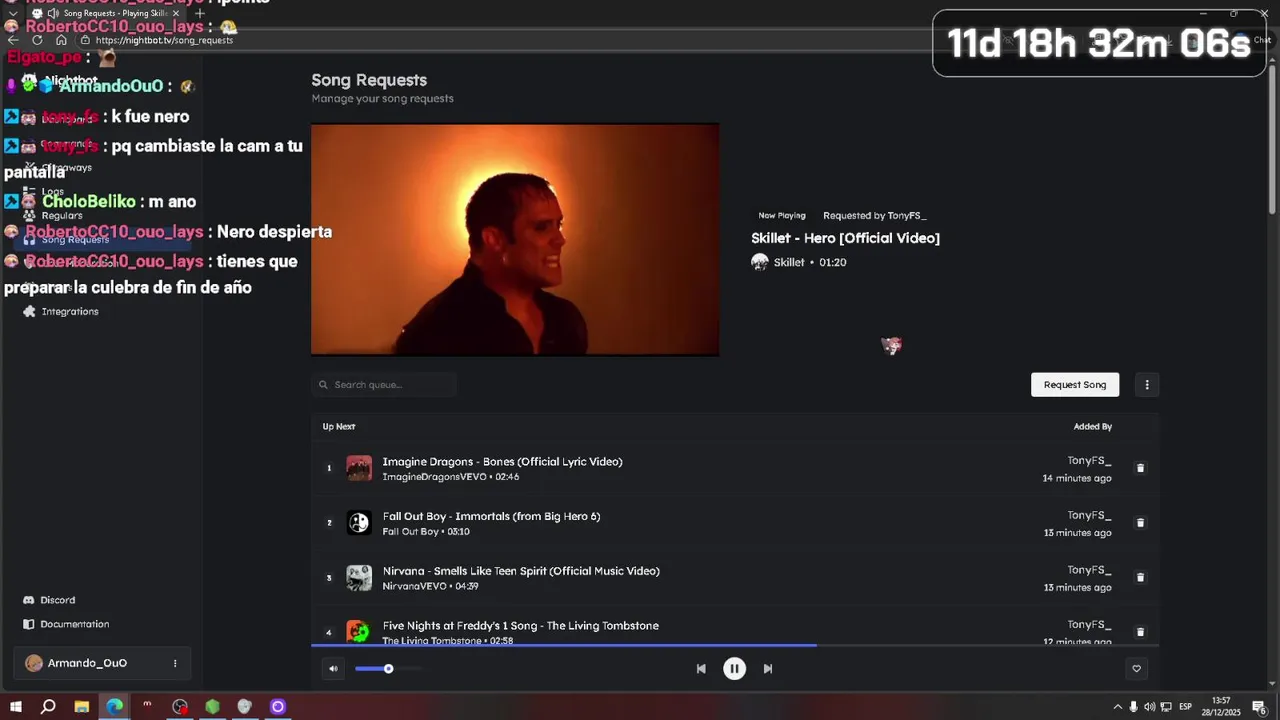Click ImagineDragonsVEVO 02:46 subtitle
Viewport: 1280px width, 720px height.
point(451,477)
